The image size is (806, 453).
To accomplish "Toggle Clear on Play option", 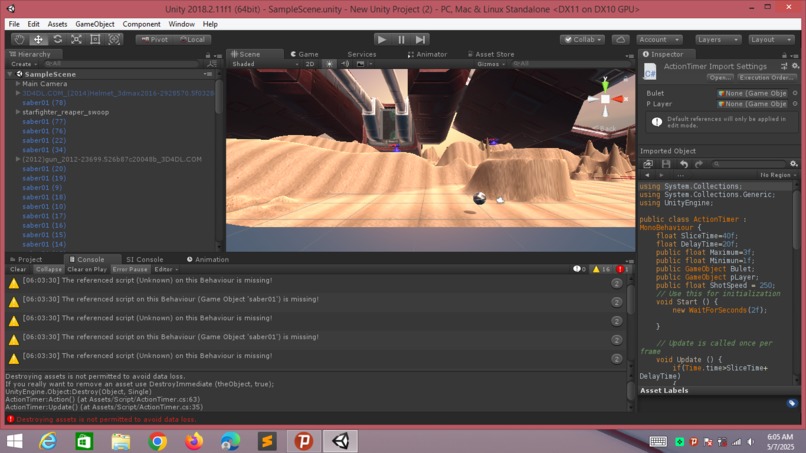I will (x=87, y=269).
